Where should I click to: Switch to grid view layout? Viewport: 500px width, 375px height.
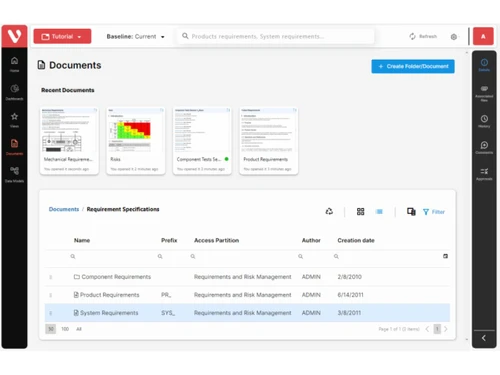pos(360,211)
